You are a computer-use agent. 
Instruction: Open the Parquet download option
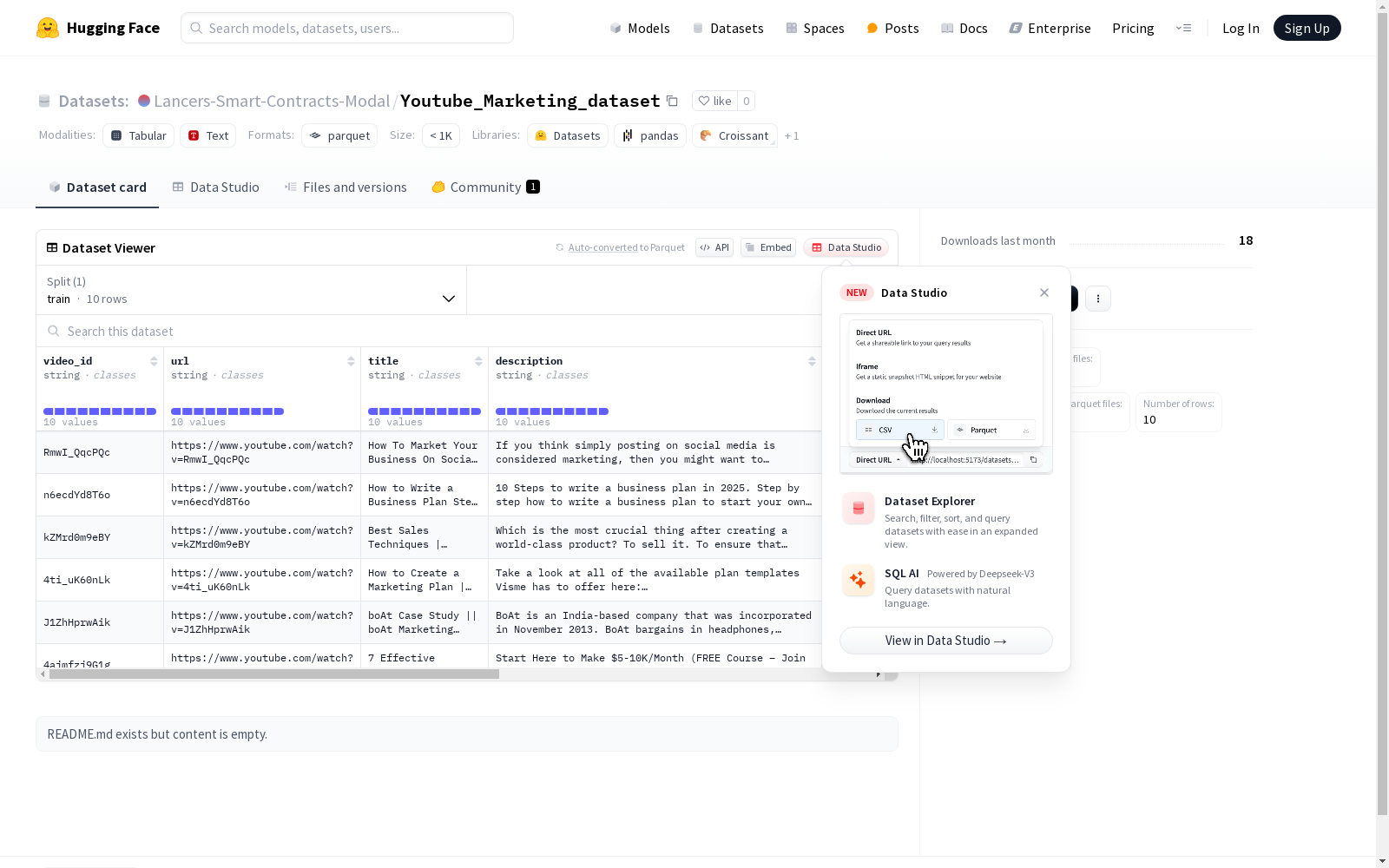(991, 430)
